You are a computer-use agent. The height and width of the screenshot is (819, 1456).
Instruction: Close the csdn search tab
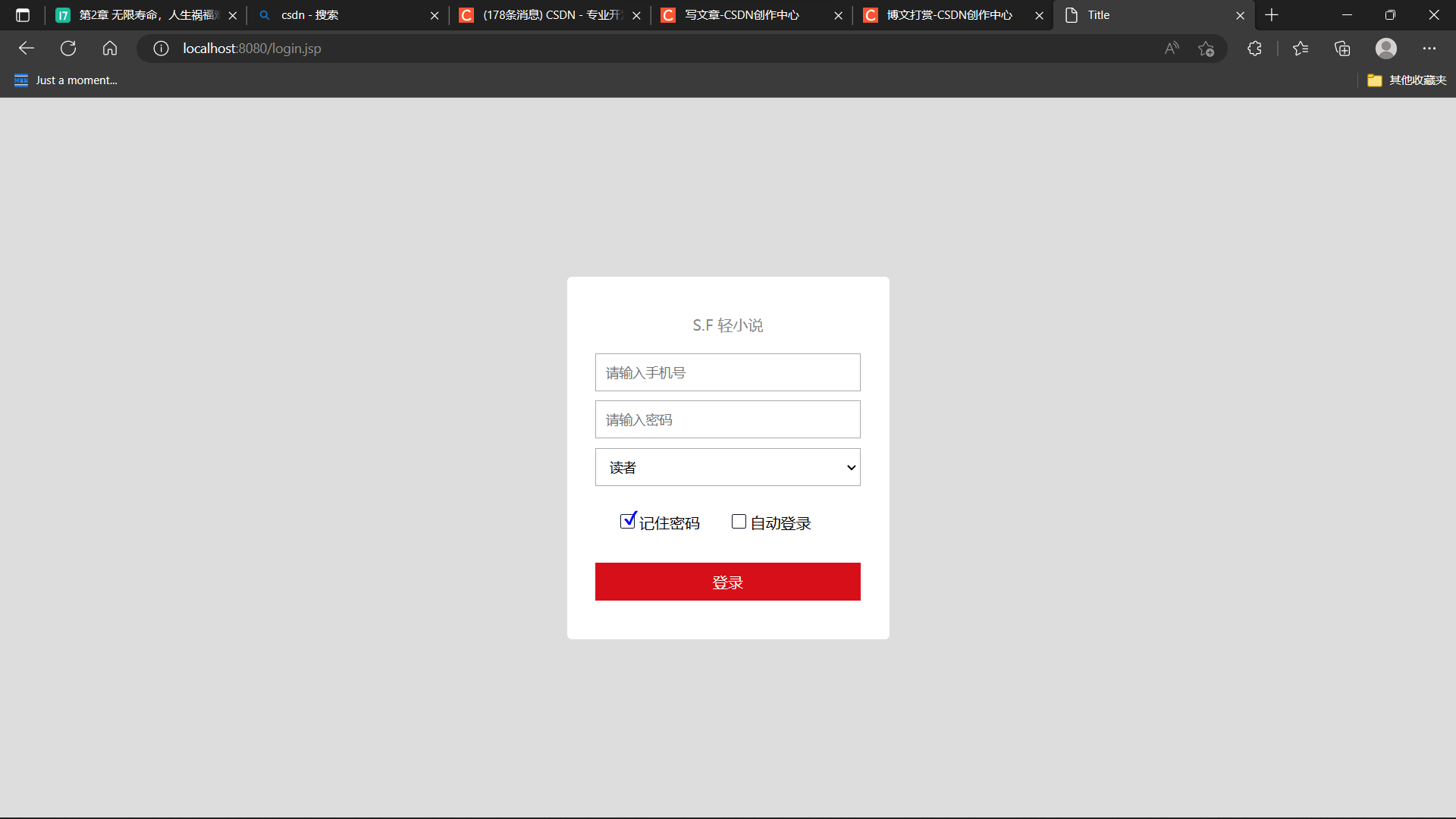[435, 15]
